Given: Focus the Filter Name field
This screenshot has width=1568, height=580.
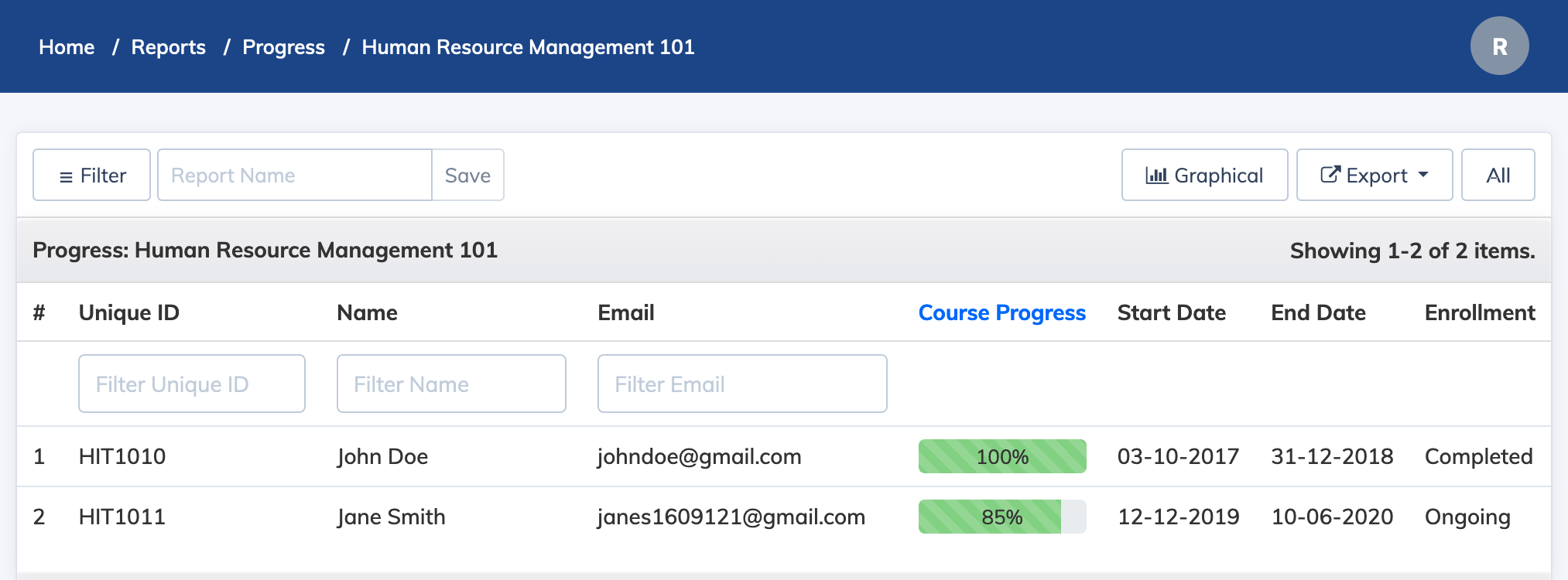Looking at the screenshot, I should coord(451,384).
